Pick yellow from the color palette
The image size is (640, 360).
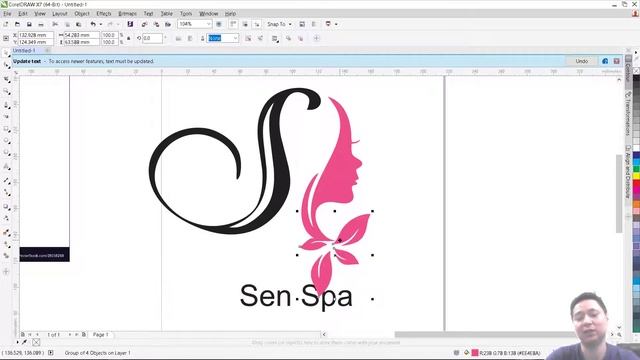pyautogui.click(x=636, y=176)
